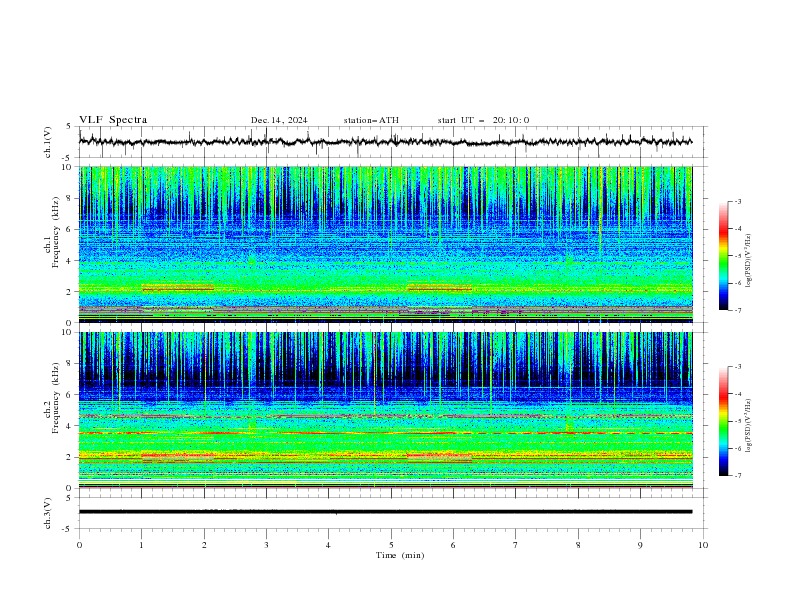Click the ch.1 voltage waveform trace
Image resolution: width=792 pixels, height=612 pixels.
385,142
